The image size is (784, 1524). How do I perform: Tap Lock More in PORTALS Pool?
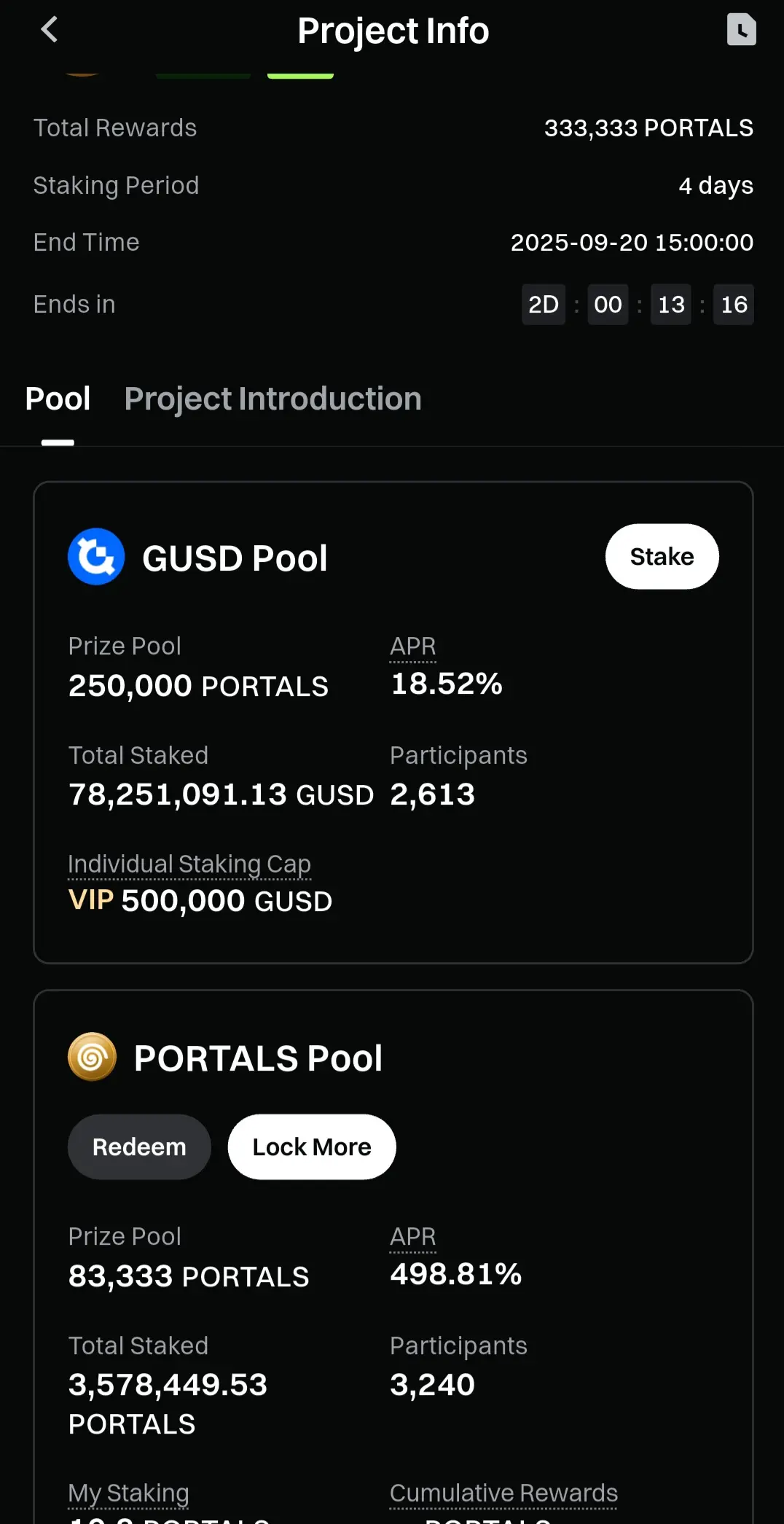312,1147
